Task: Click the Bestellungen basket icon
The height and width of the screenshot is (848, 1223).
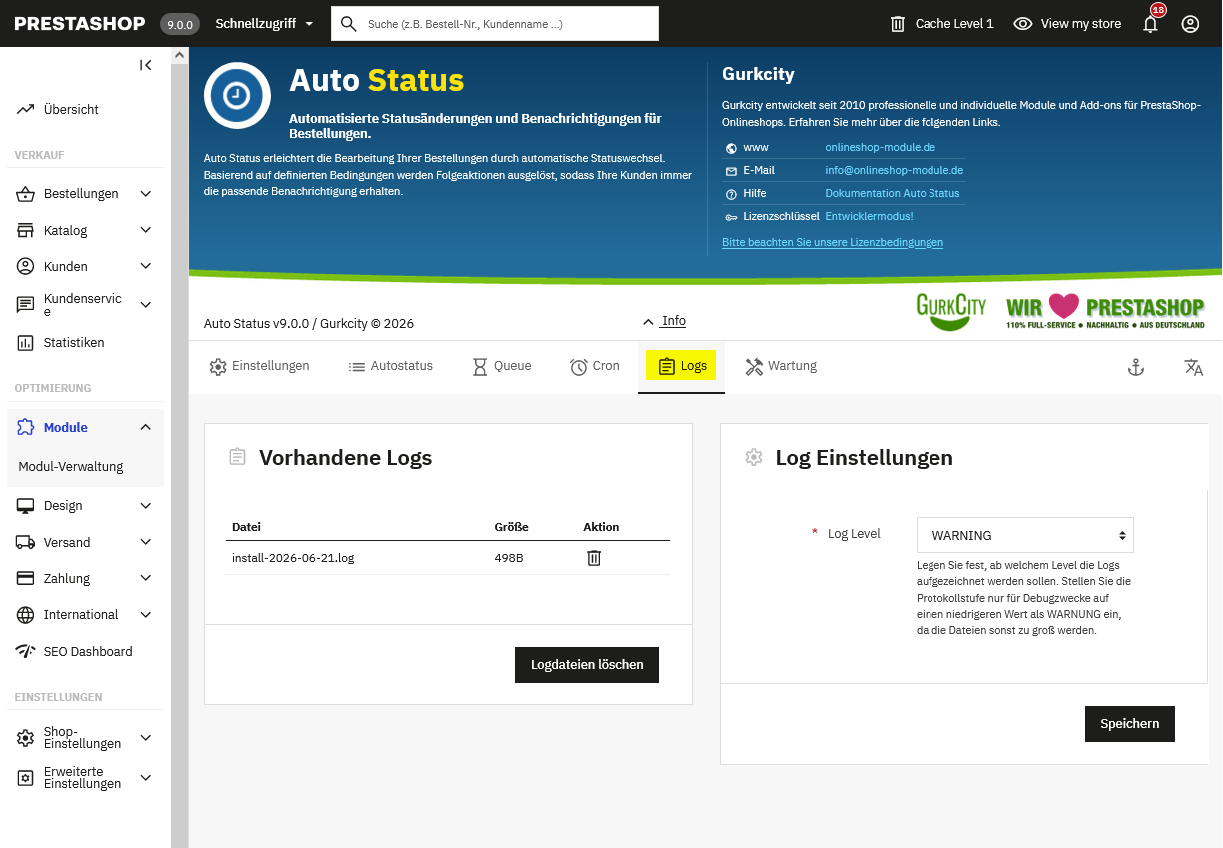Action: [x=26, y=194]
